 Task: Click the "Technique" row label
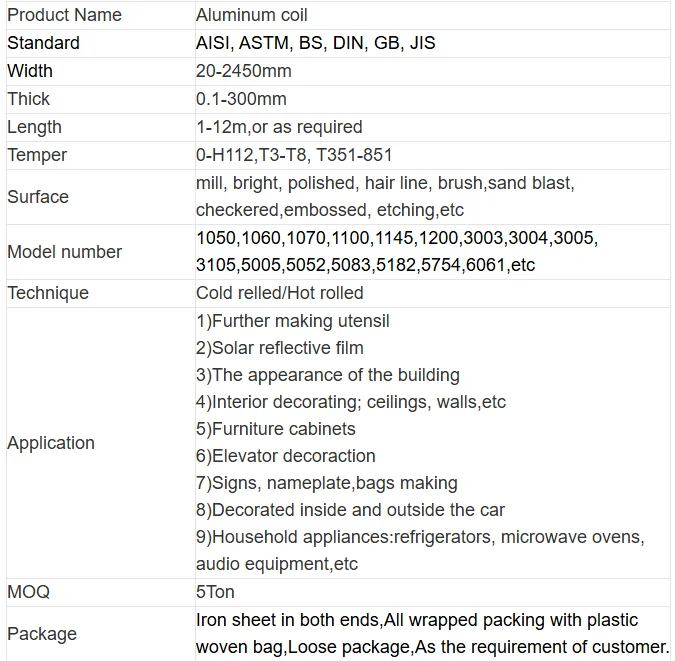click(x=48, y=293)
